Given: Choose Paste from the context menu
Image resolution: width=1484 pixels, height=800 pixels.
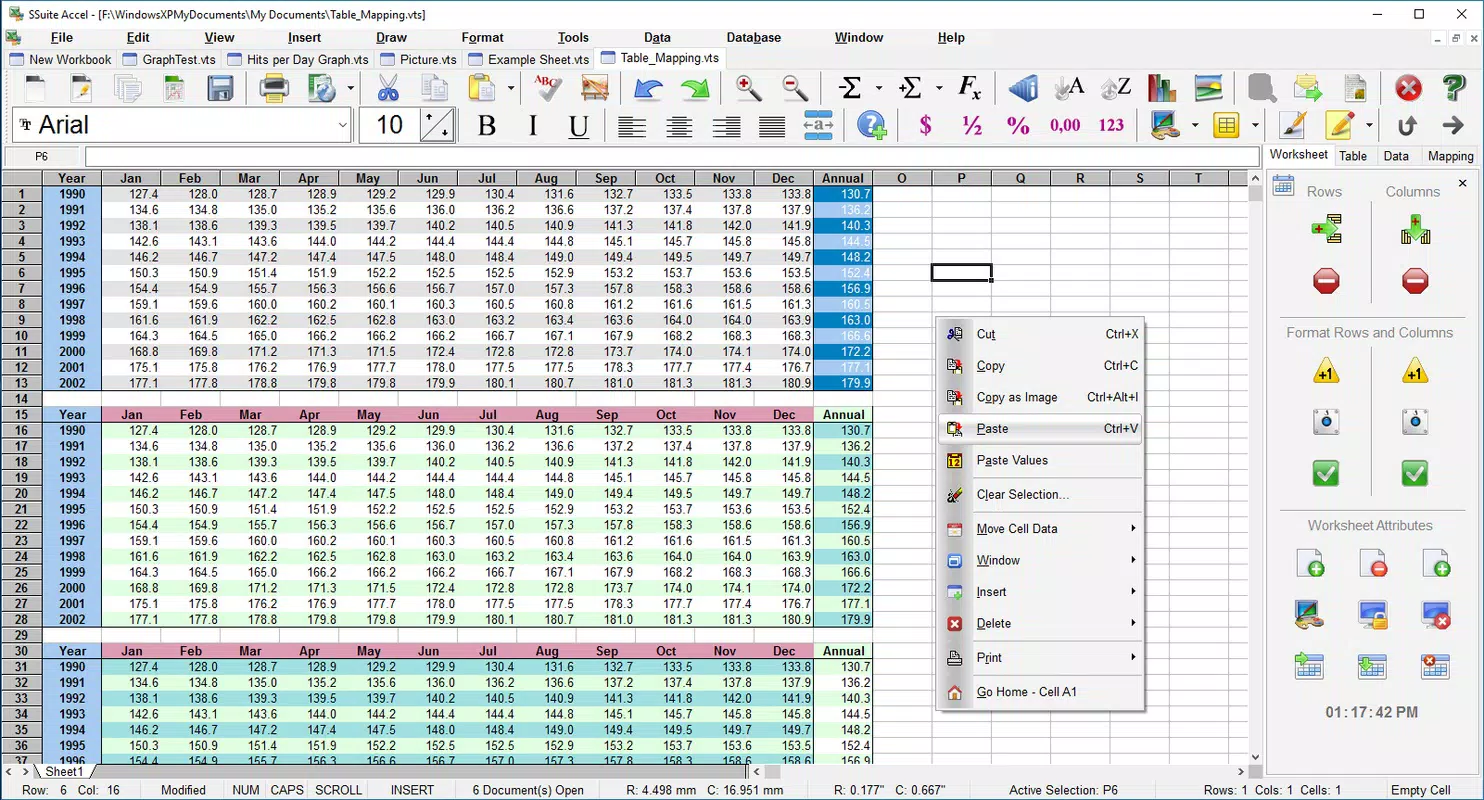Looking at the screenshot, I should (1040, 429).
